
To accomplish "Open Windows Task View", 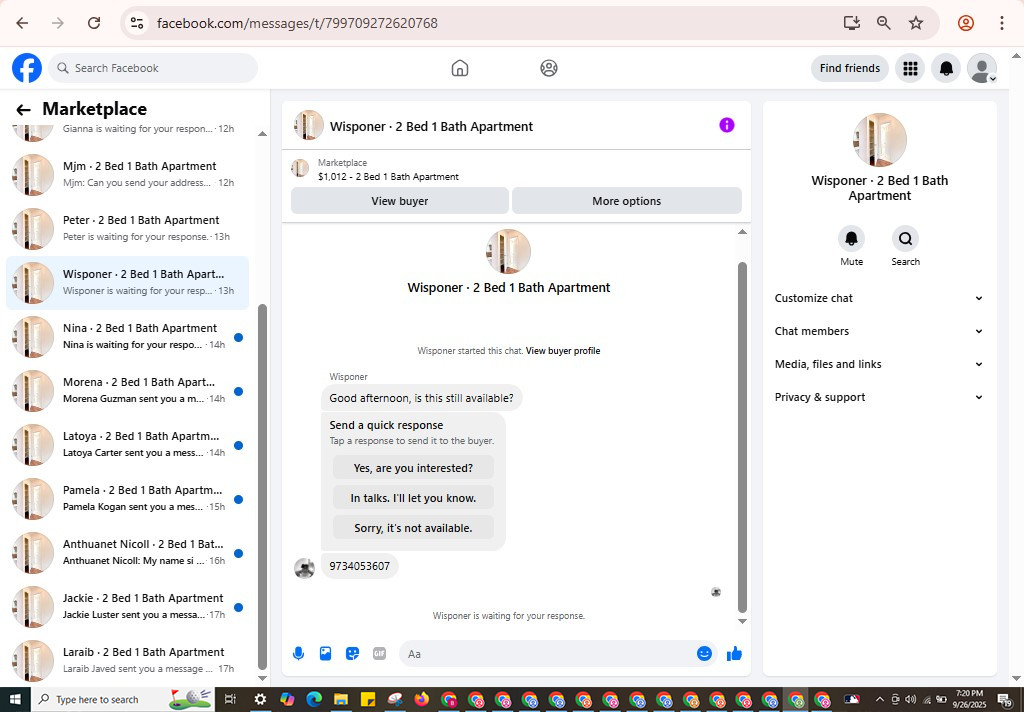I will (x=230, y=700).
